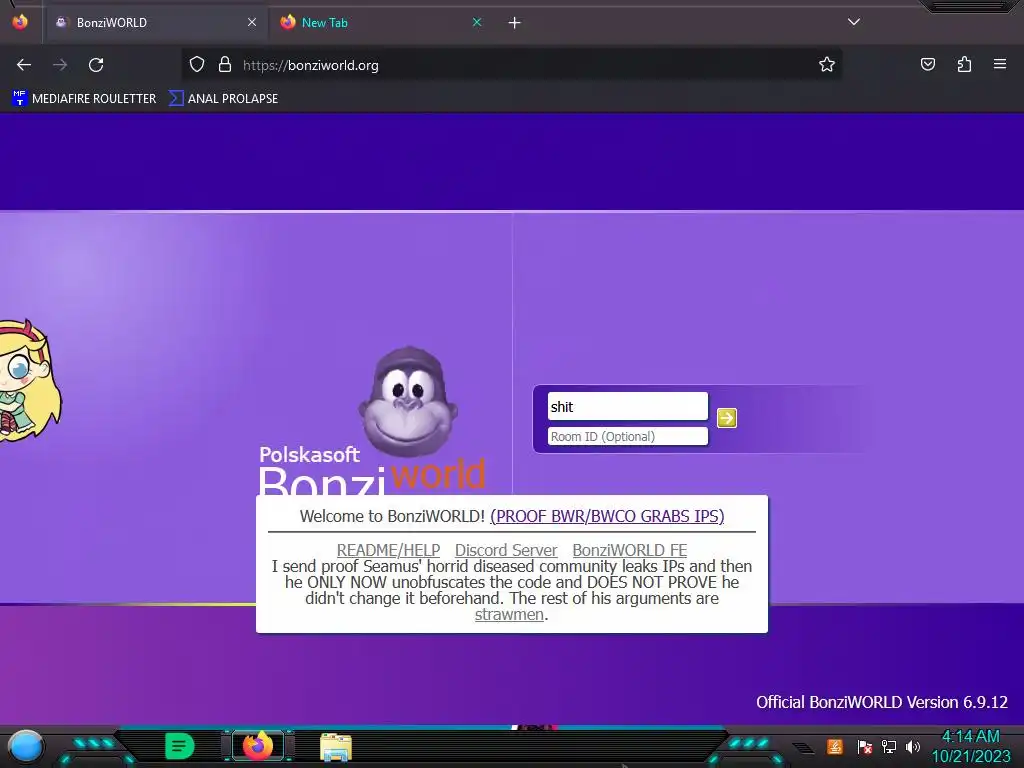Switch to the New Tab tab

[381, 23]
